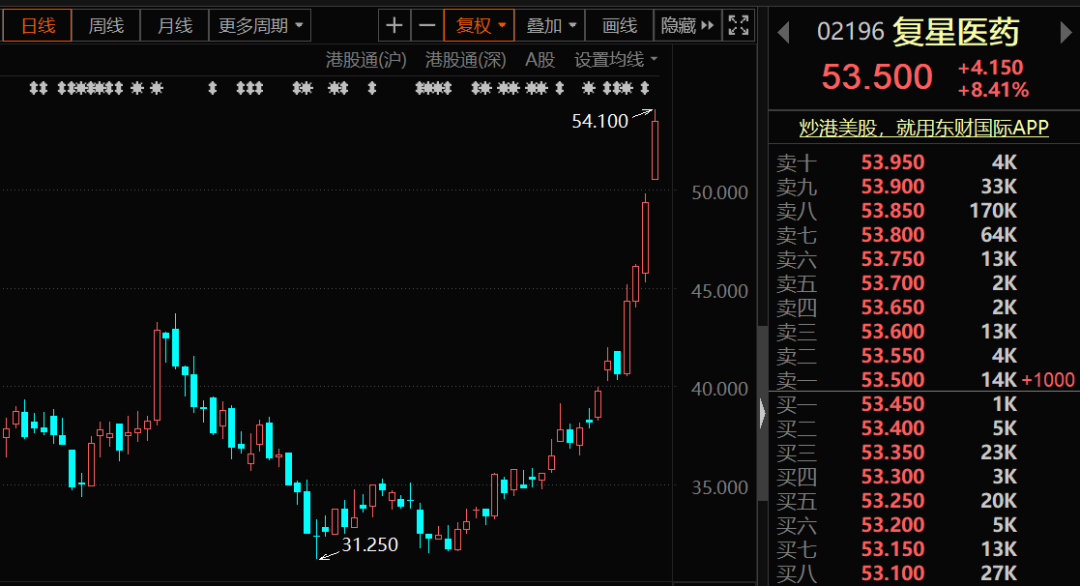The image size is (1080, 586).
Task: Open the 炒港美股，就用东财国际APP link
Action: [923, 128]
